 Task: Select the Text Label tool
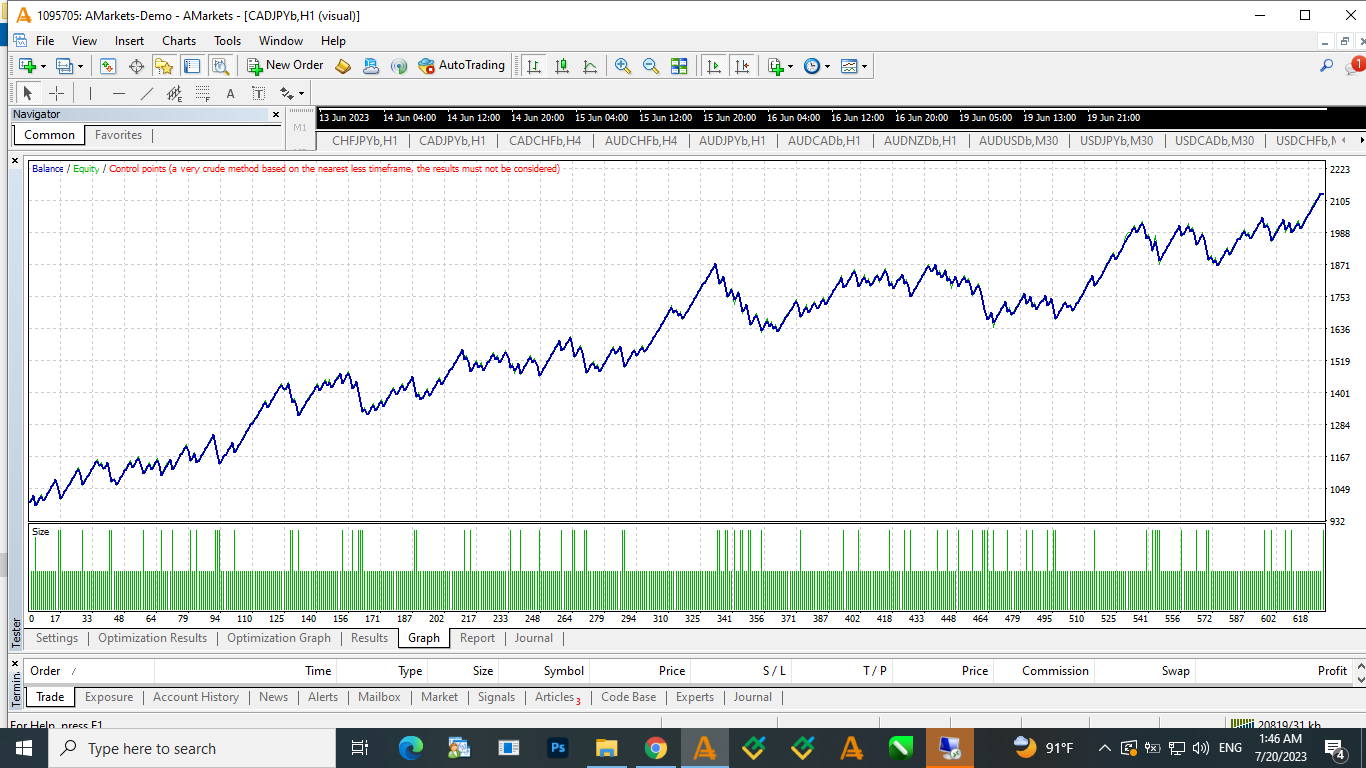pyautogui.click(x=258, y=93)
